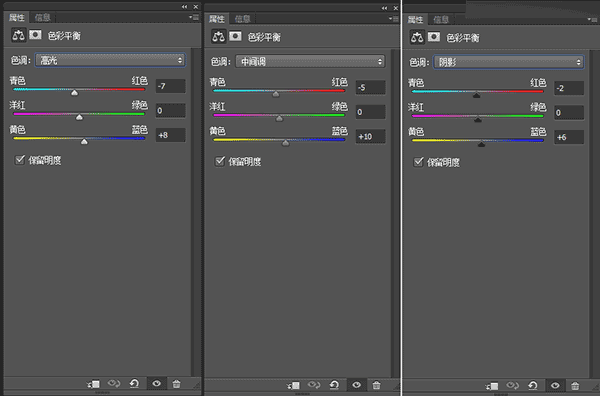Screen dimensions: 600x396
Task: Open the 色调 dropdown showing 中间调
Action: pyautogui.click(x=310, y=62)
